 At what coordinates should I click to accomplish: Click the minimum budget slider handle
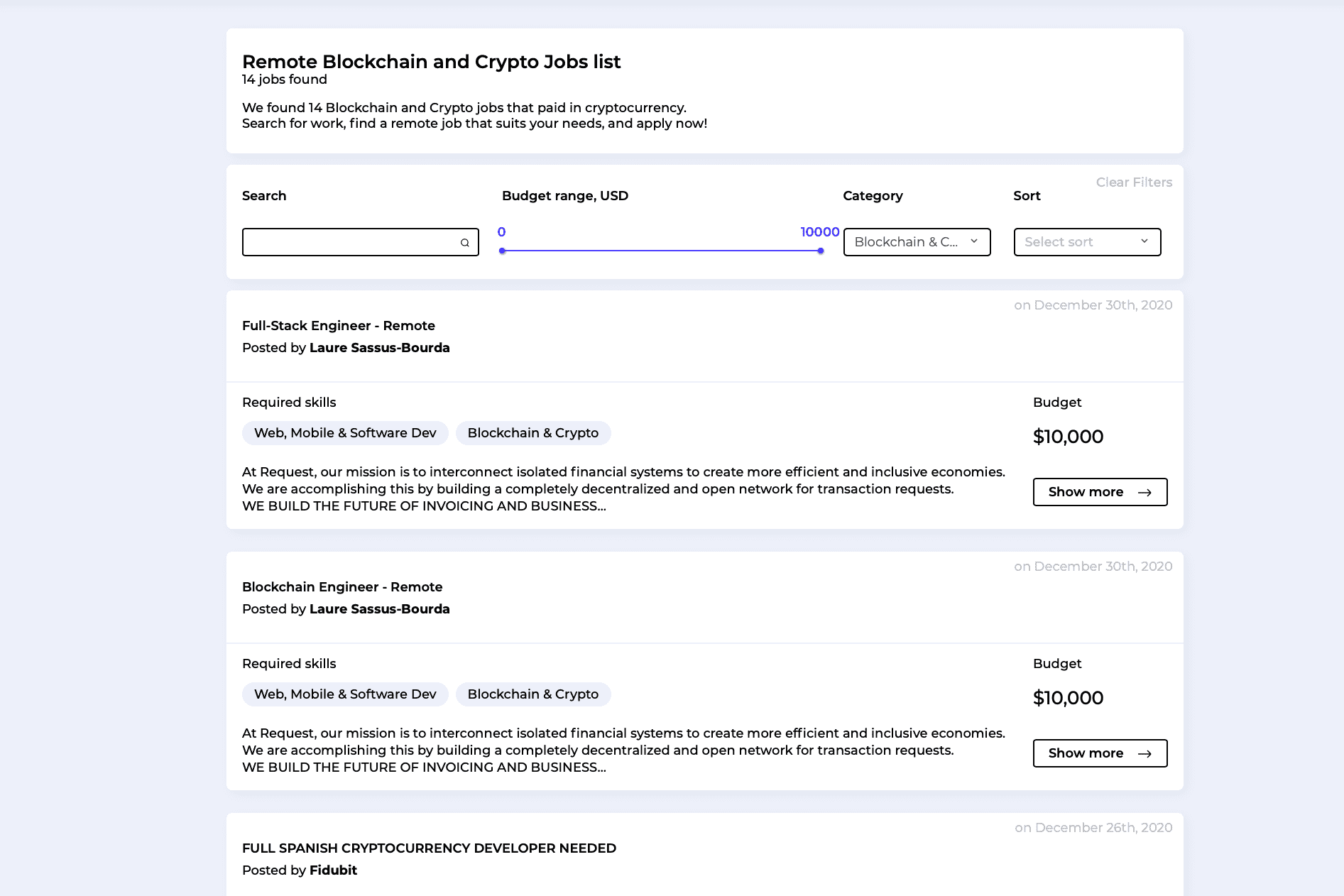(501, 251)
